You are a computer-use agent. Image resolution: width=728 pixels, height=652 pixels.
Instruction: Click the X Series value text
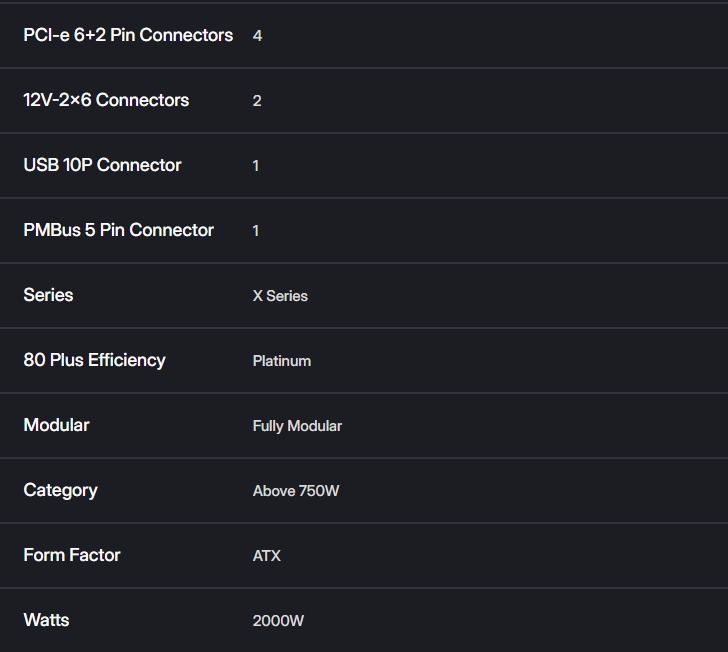[x=280, y=296]
